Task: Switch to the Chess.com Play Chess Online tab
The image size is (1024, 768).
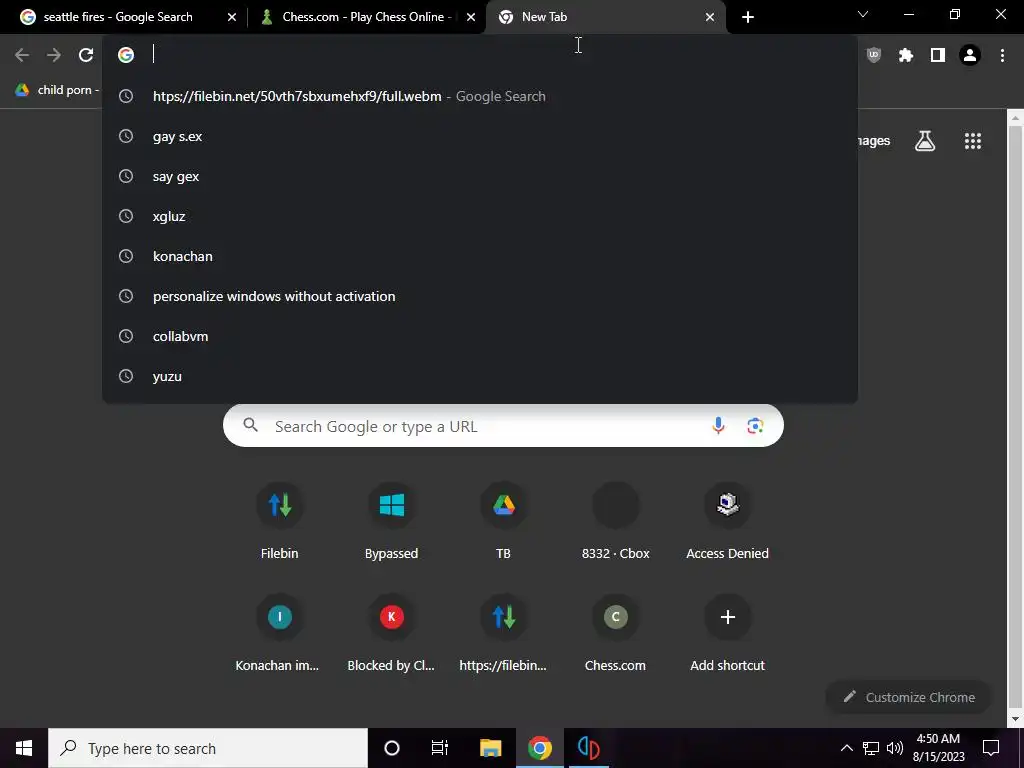Action: point(368,17)
